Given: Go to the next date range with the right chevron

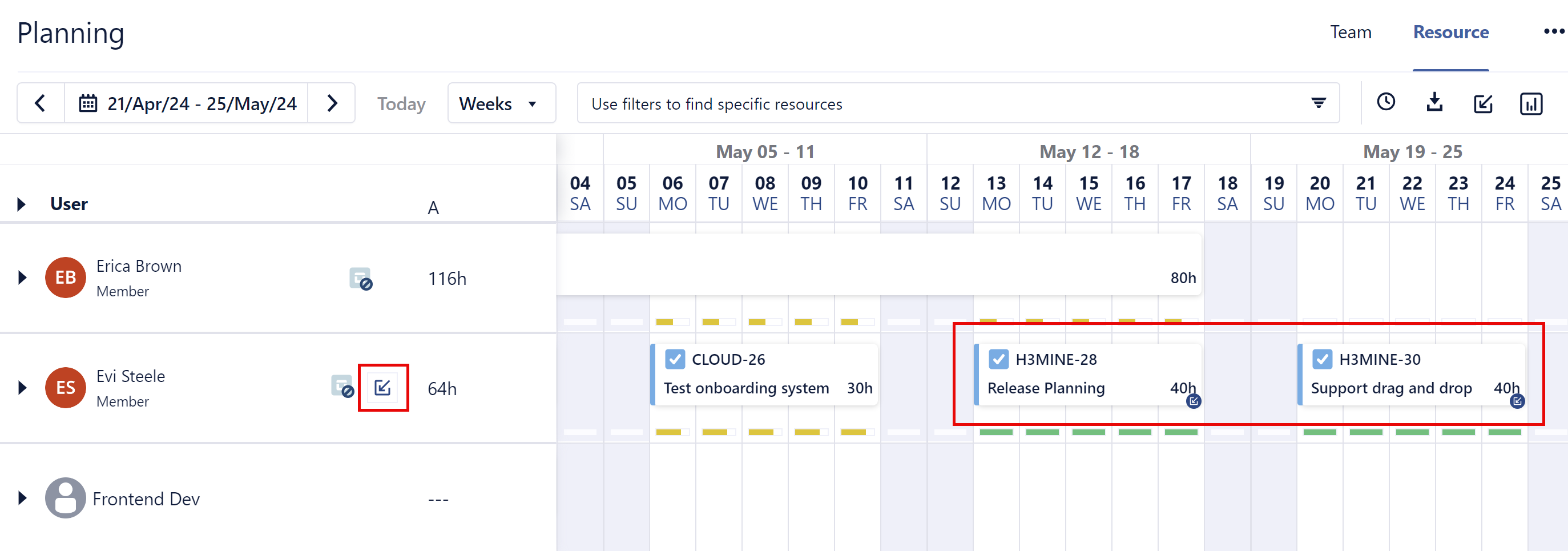Looking at the screenshot, I should [x=332, y=103].
